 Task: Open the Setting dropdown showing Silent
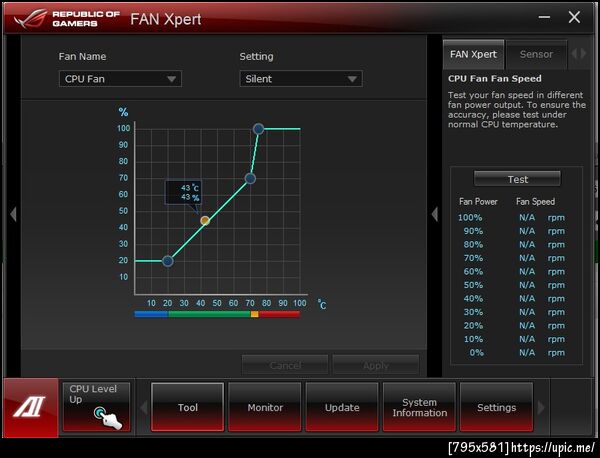(x=301, y=79)
